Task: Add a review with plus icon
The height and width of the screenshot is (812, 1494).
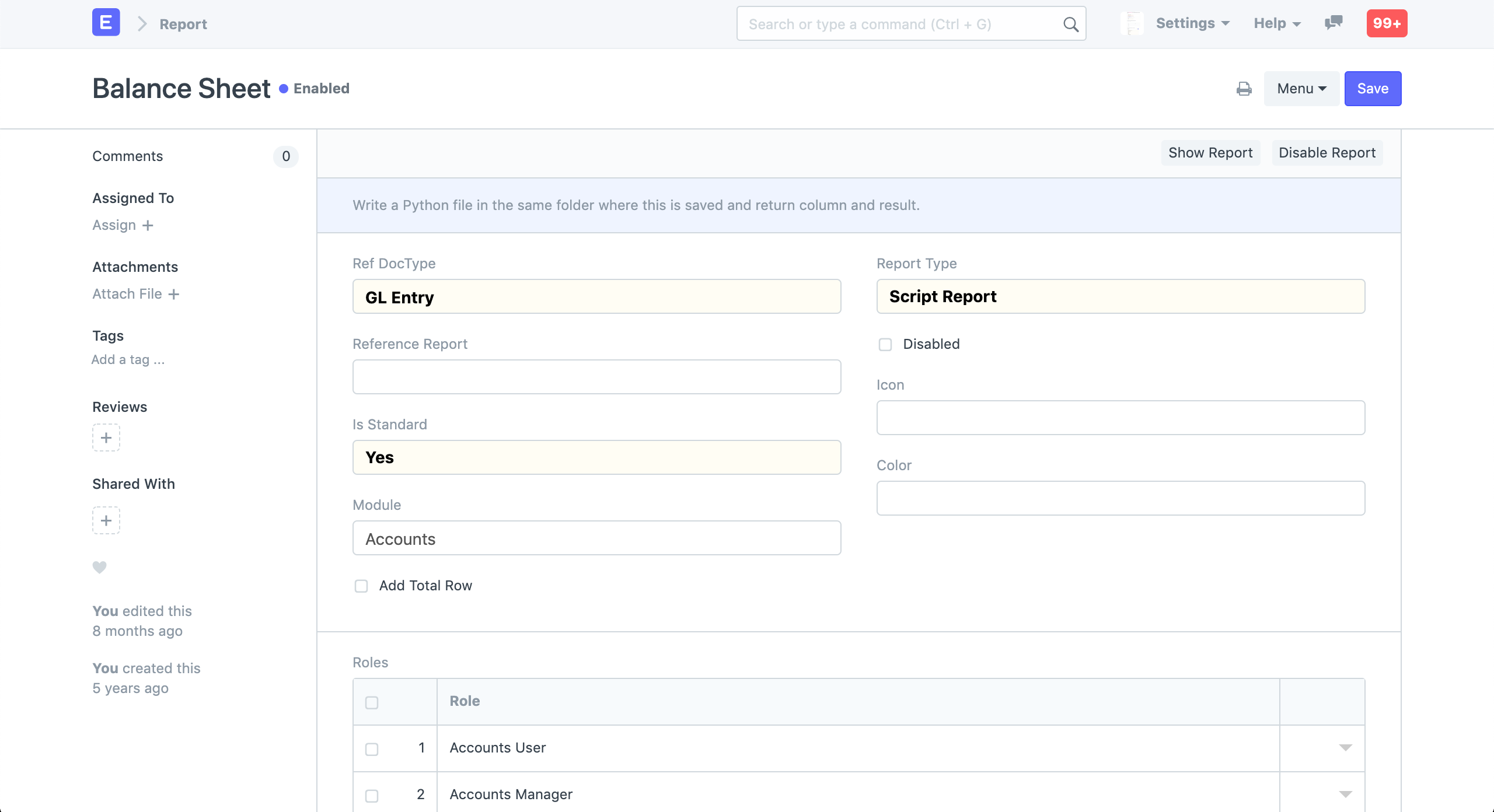Action: click(106, 437)
